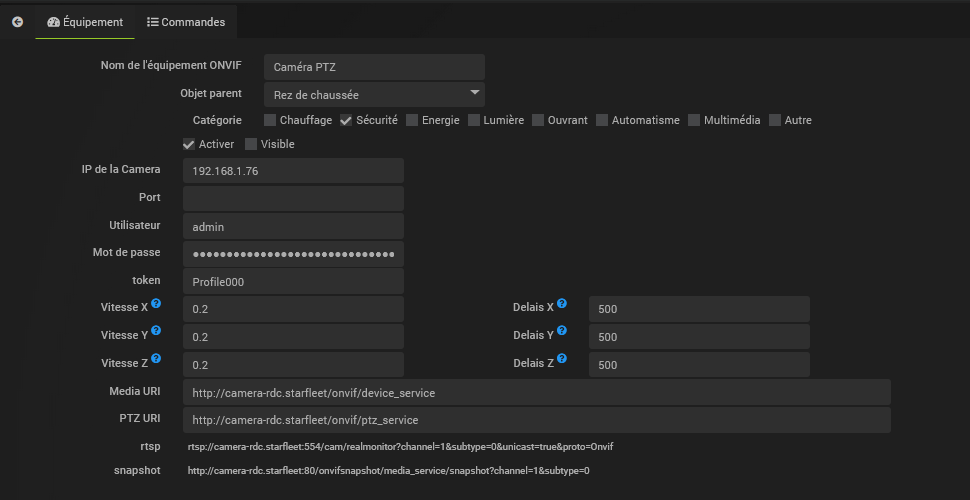Click help icon next to Delais Z
Screen dimensions: 970x500
coord(562,359)
